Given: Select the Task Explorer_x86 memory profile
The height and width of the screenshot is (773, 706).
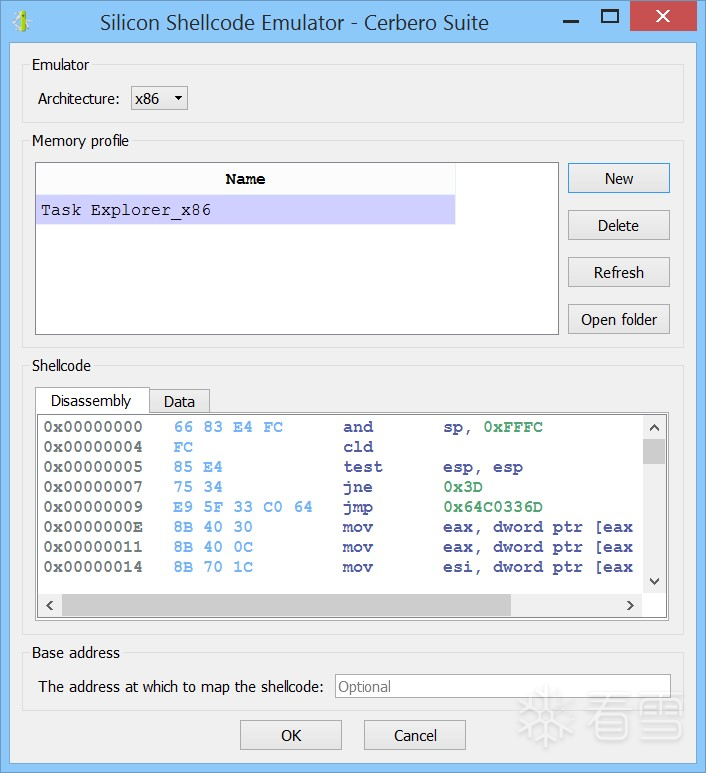Looking at the screenshot, I should pyautogui.click(x=246, y=210).
